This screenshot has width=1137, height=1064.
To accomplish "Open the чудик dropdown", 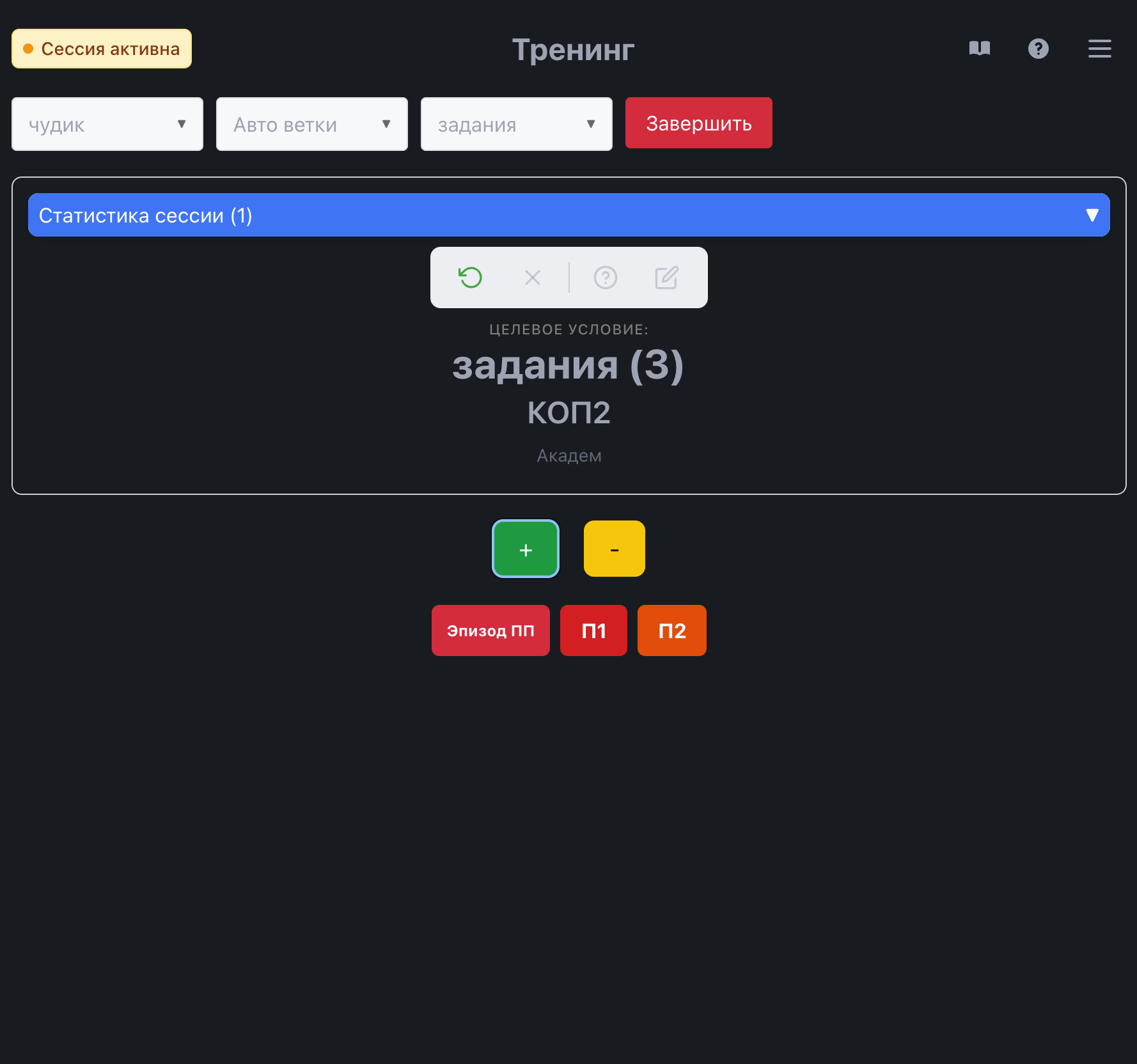I will point(107,124).
